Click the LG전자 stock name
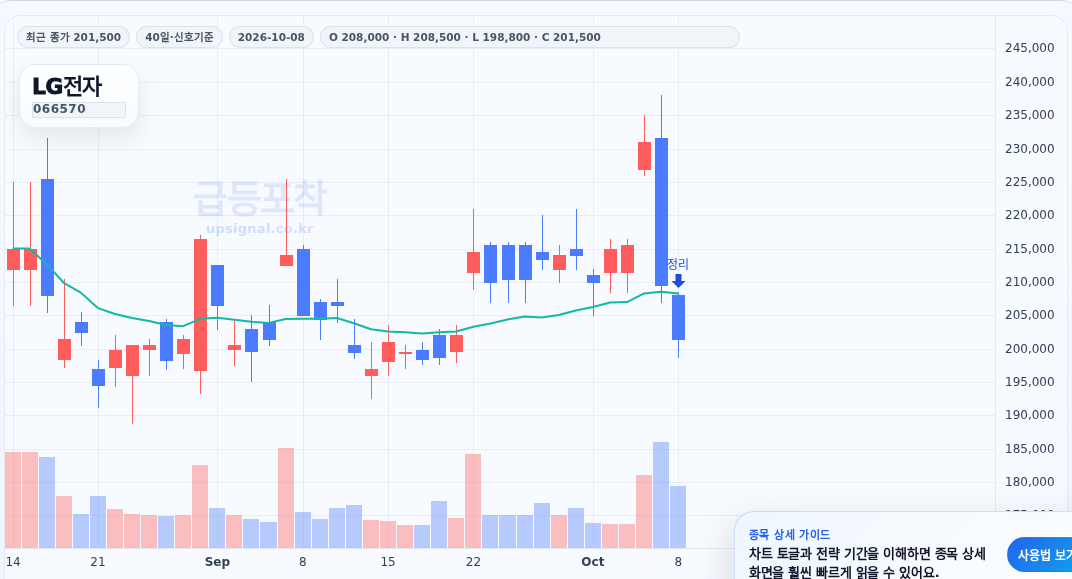Screen dimensions: 1072x579 [67, 86]
